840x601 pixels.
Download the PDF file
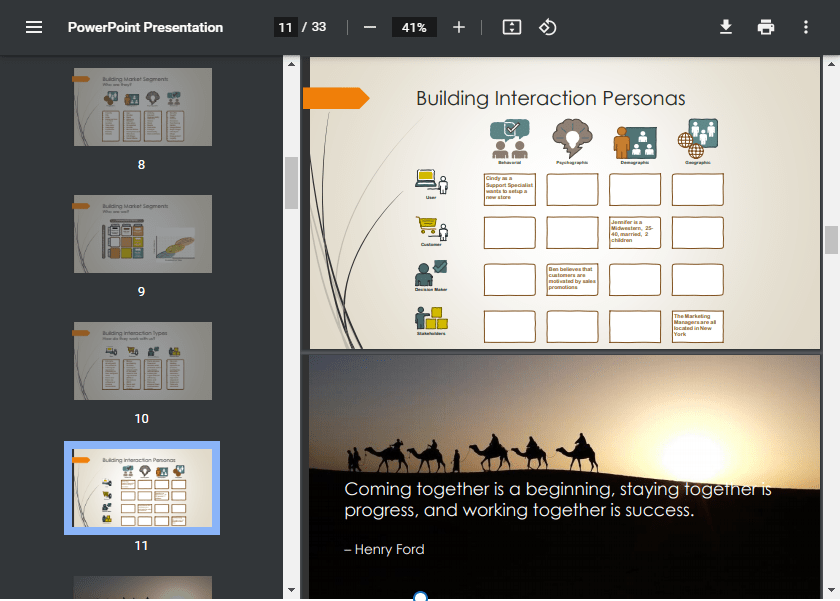click(x=726, y=27)
